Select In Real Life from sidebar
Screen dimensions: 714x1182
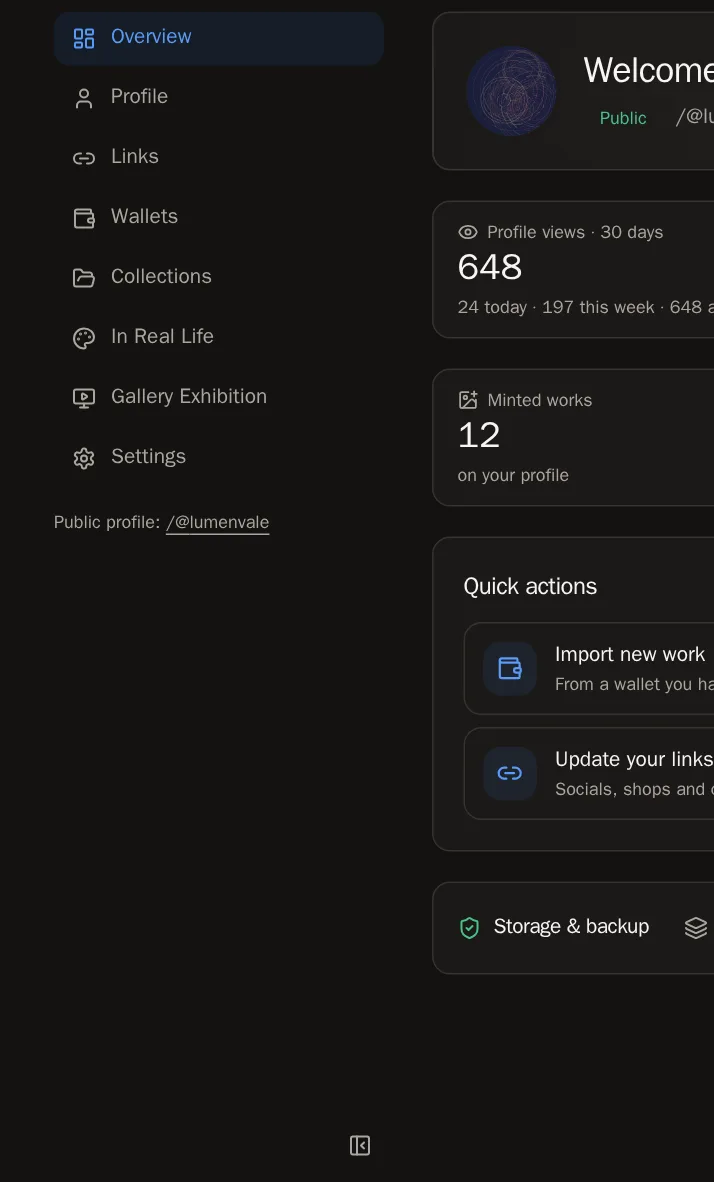[219, 337]
